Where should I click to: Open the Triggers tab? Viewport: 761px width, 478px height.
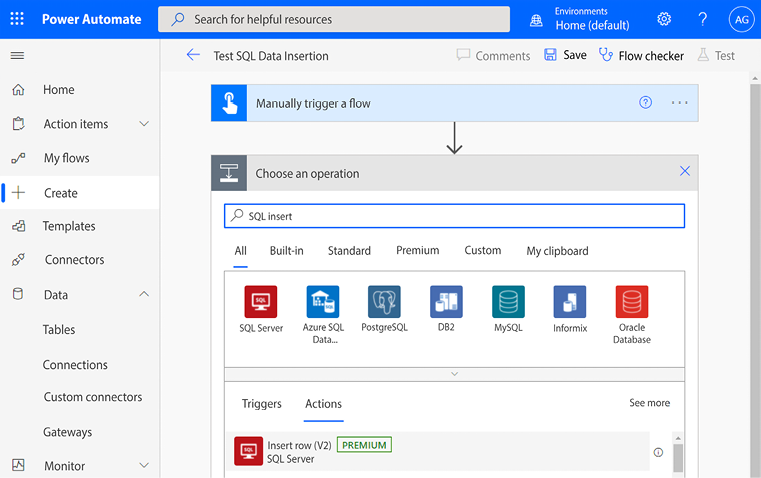click(262, 404)
